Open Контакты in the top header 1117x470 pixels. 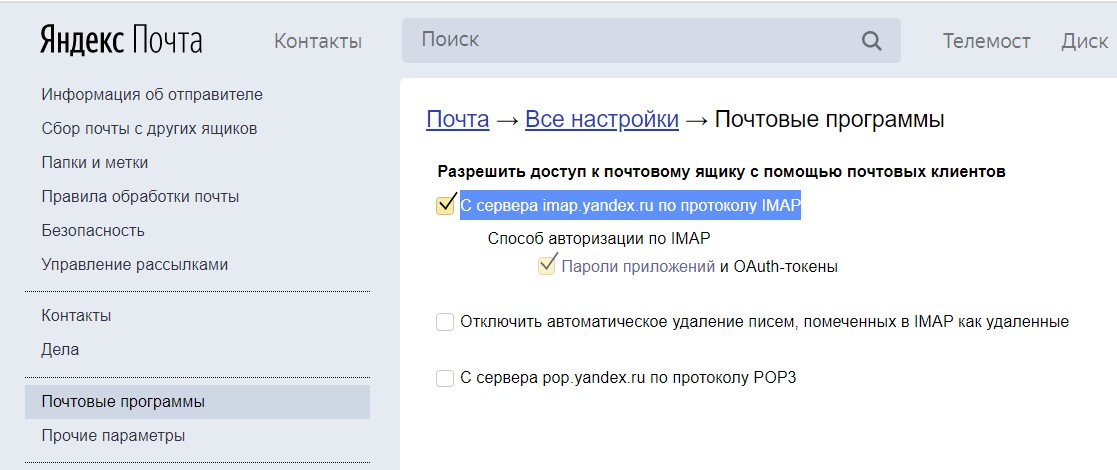(318, 41)
